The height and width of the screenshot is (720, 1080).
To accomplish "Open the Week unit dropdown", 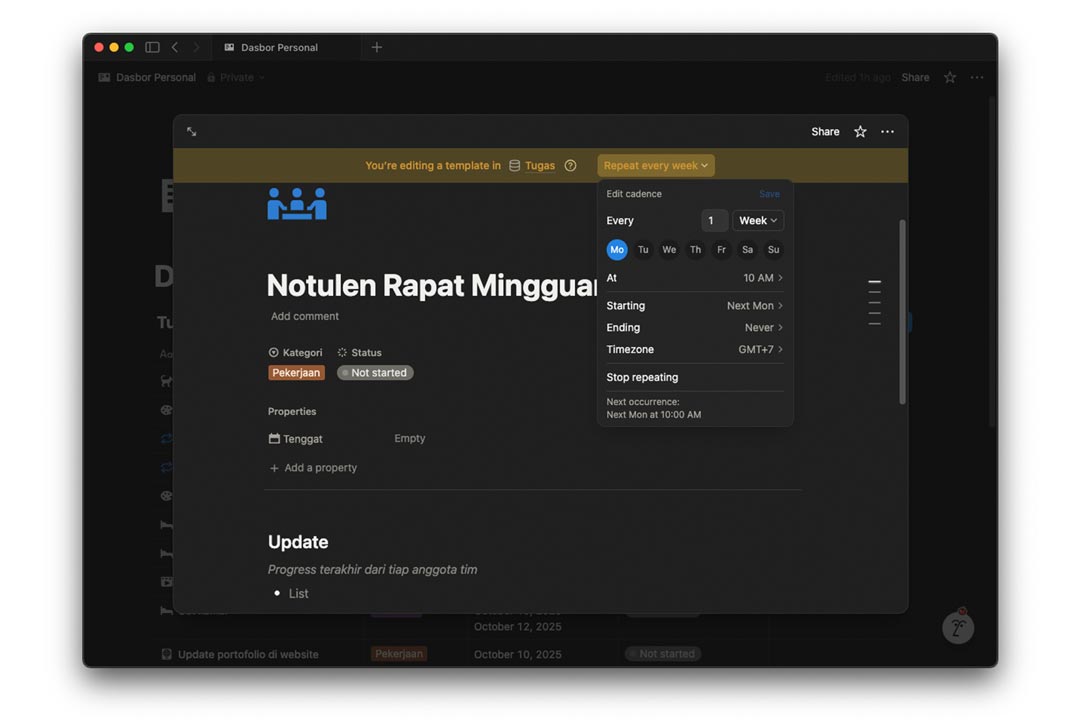I will 758,220.
